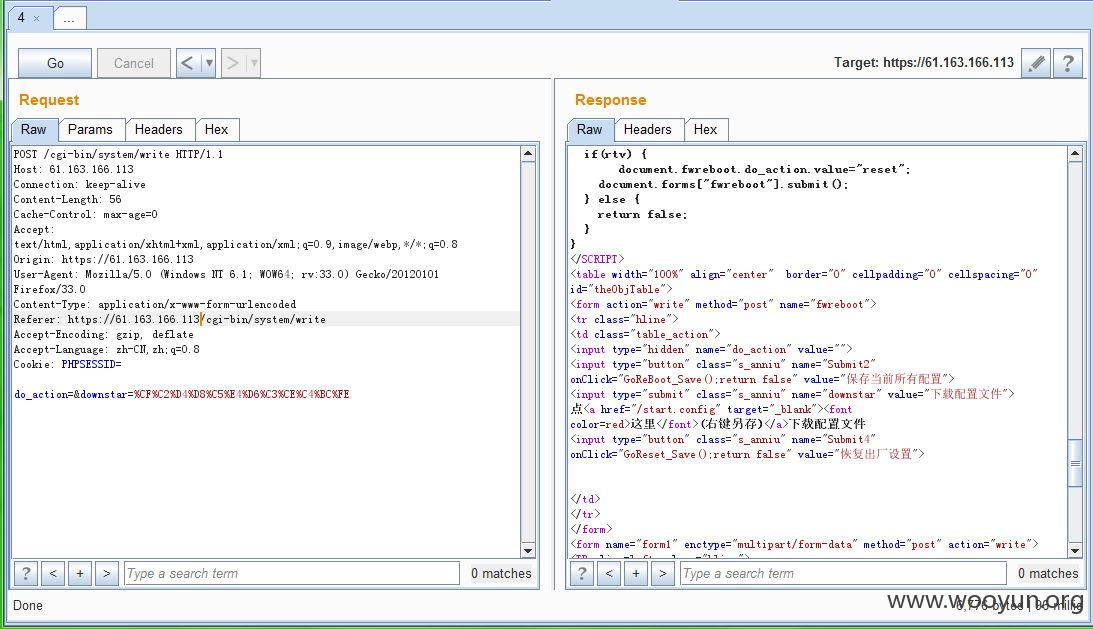Click the Content-Length: 56 header
1093x629 pixels.
pos(68,199)
